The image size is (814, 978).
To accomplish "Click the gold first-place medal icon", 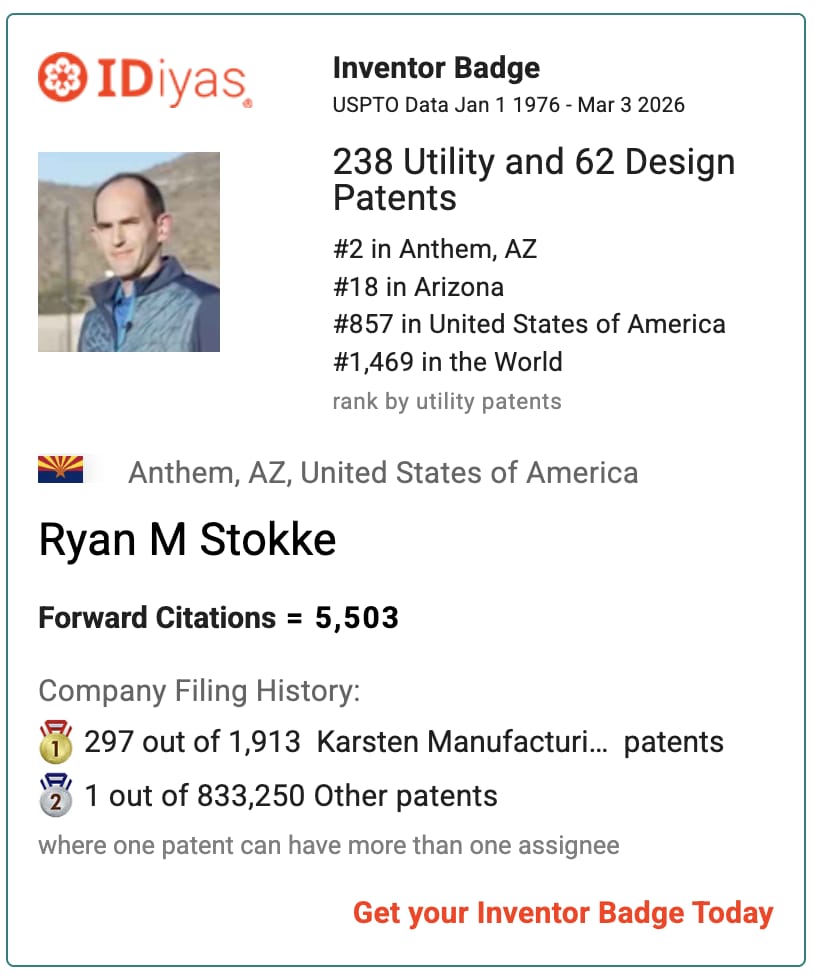I will [54, 742].
